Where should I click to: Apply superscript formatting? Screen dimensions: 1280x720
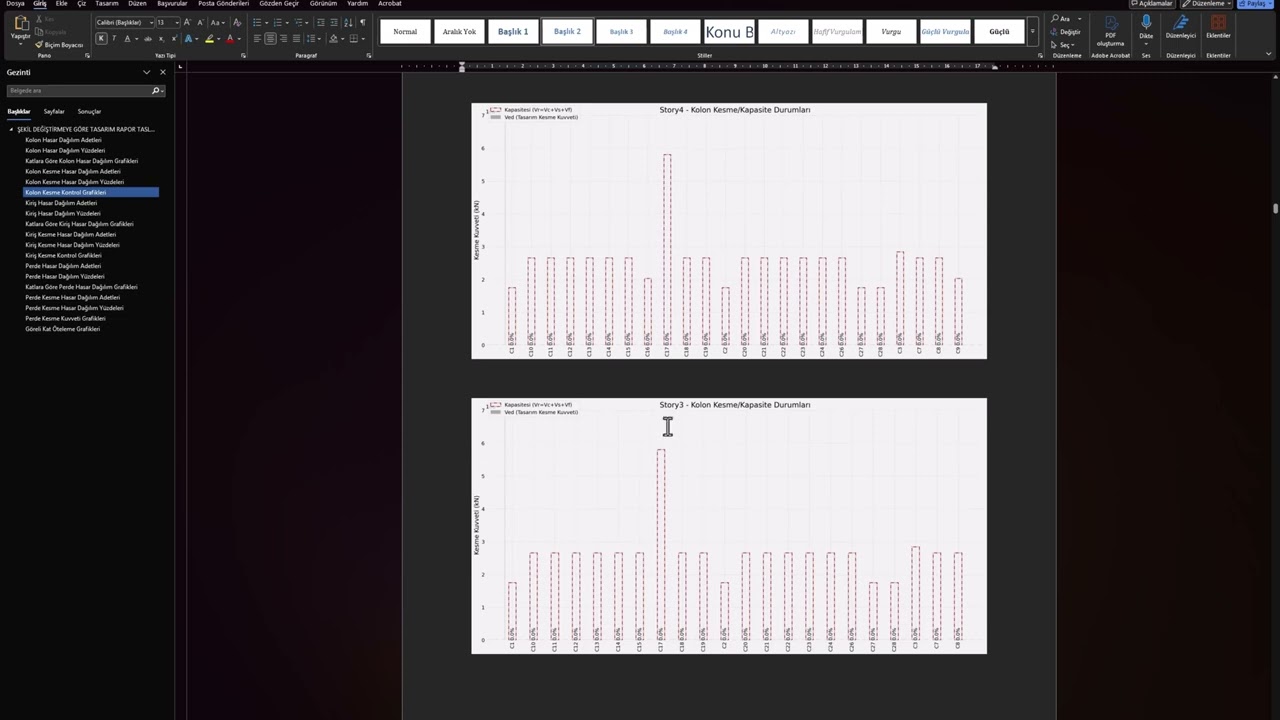click(174, 39)
